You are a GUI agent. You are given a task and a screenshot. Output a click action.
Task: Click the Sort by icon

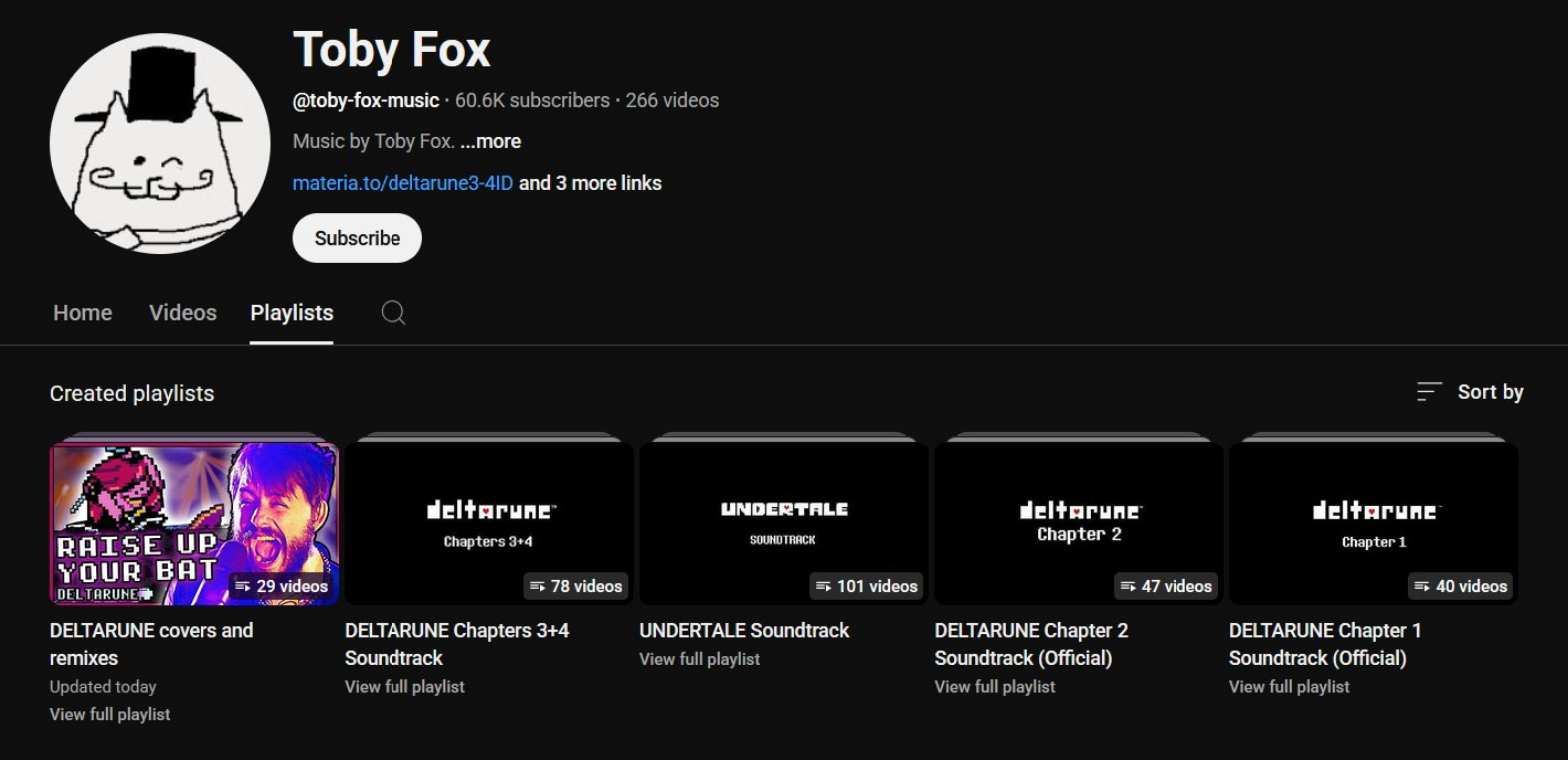point(1429,392)
